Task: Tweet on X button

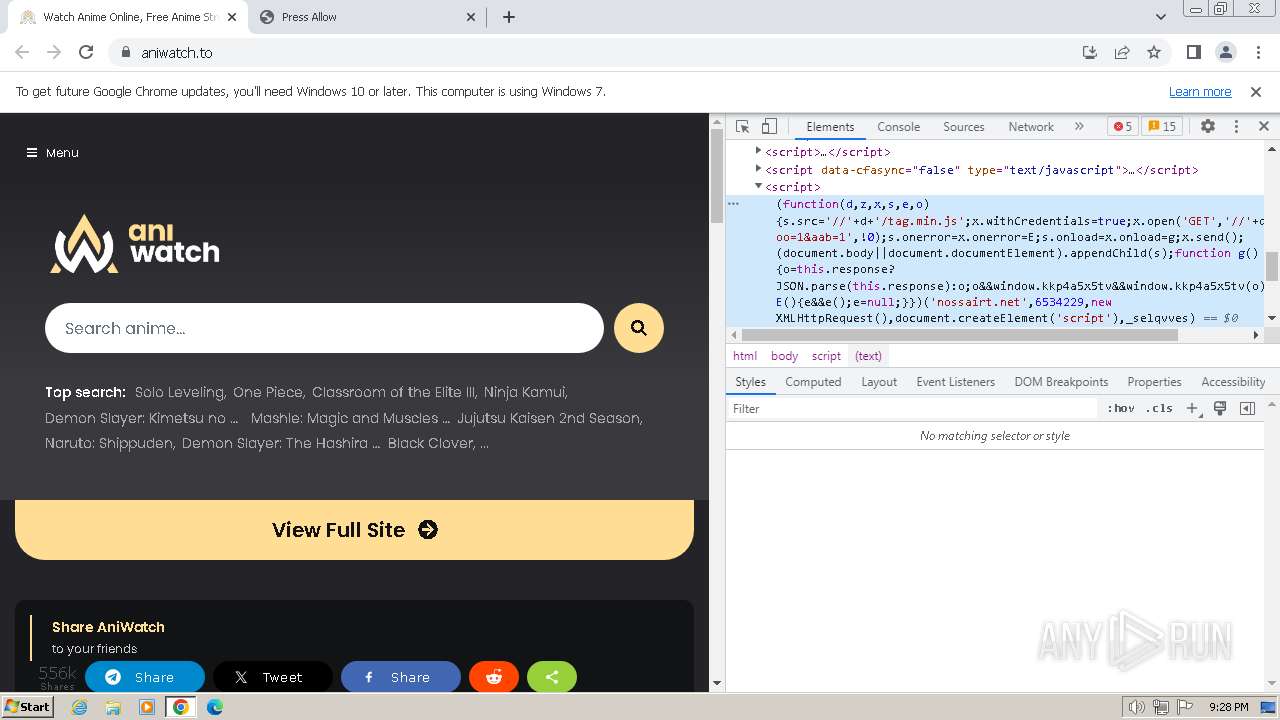Action: pos(273,677)
